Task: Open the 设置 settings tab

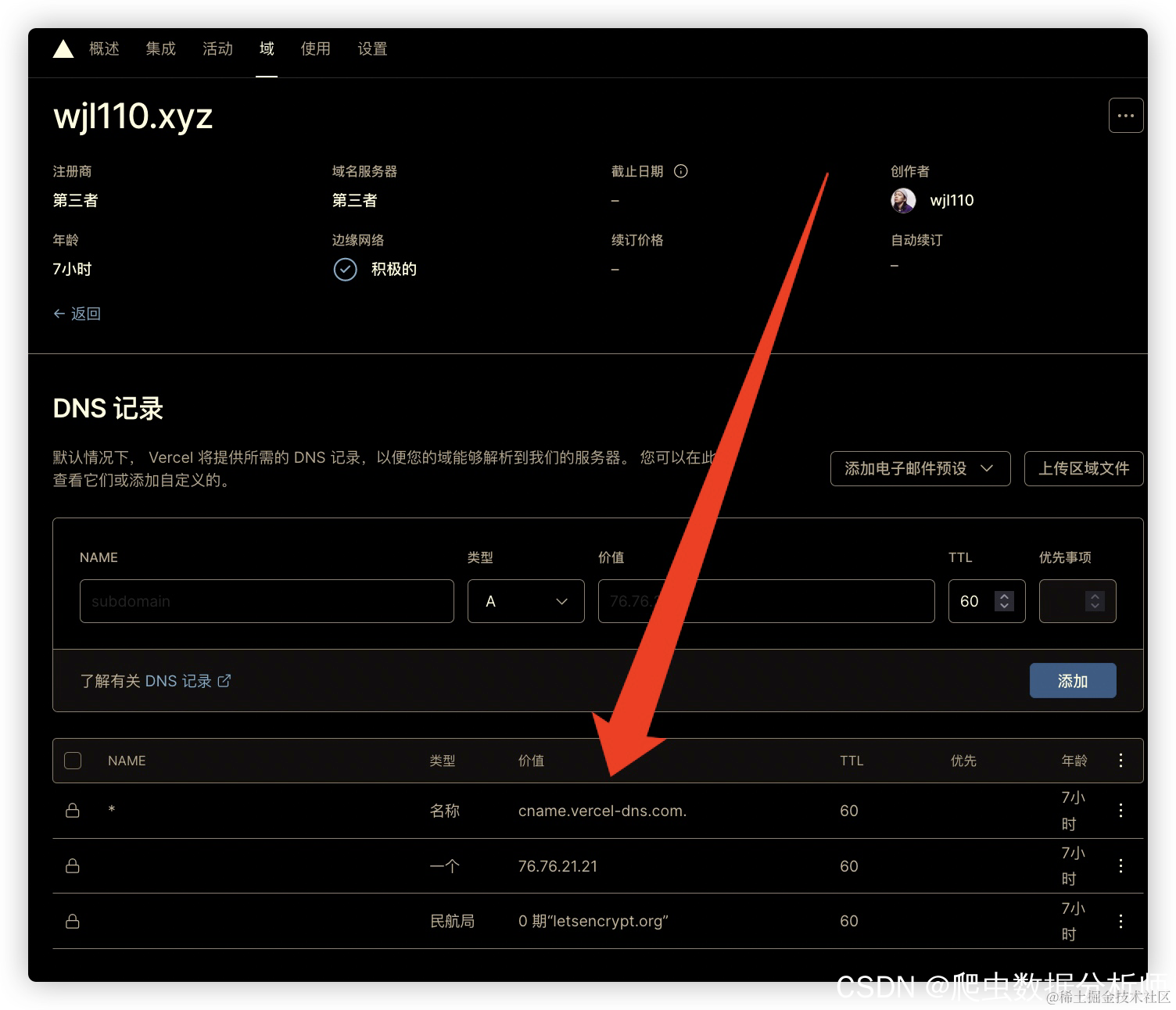Action: [x=372, y=48]
